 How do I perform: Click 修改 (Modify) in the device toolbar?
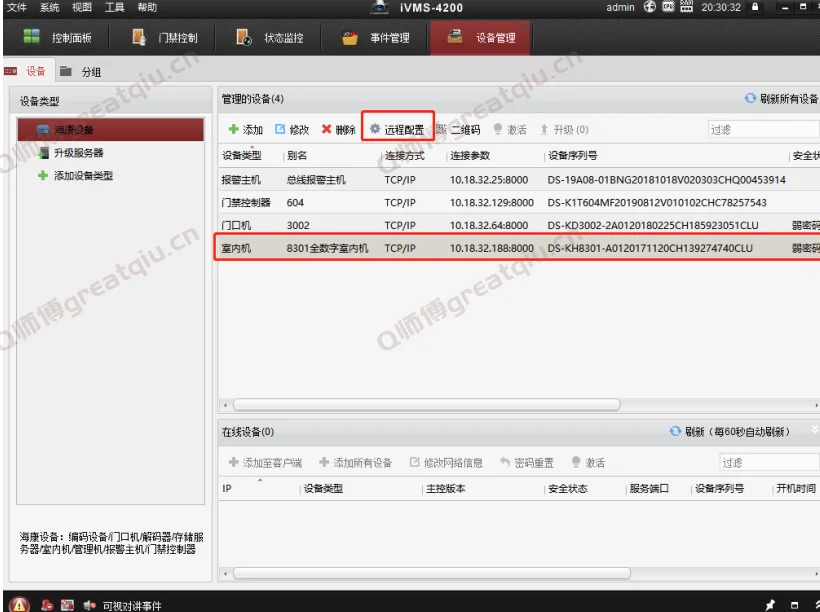(x=292, y=130)
